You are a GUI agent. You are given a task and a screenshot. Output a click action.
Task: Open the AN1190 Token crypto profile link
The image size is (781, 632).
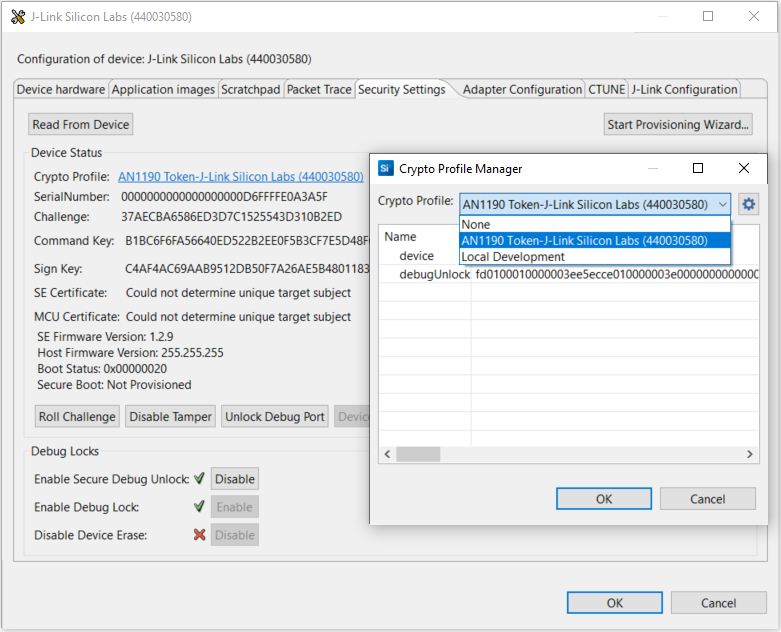coord(240,176)
